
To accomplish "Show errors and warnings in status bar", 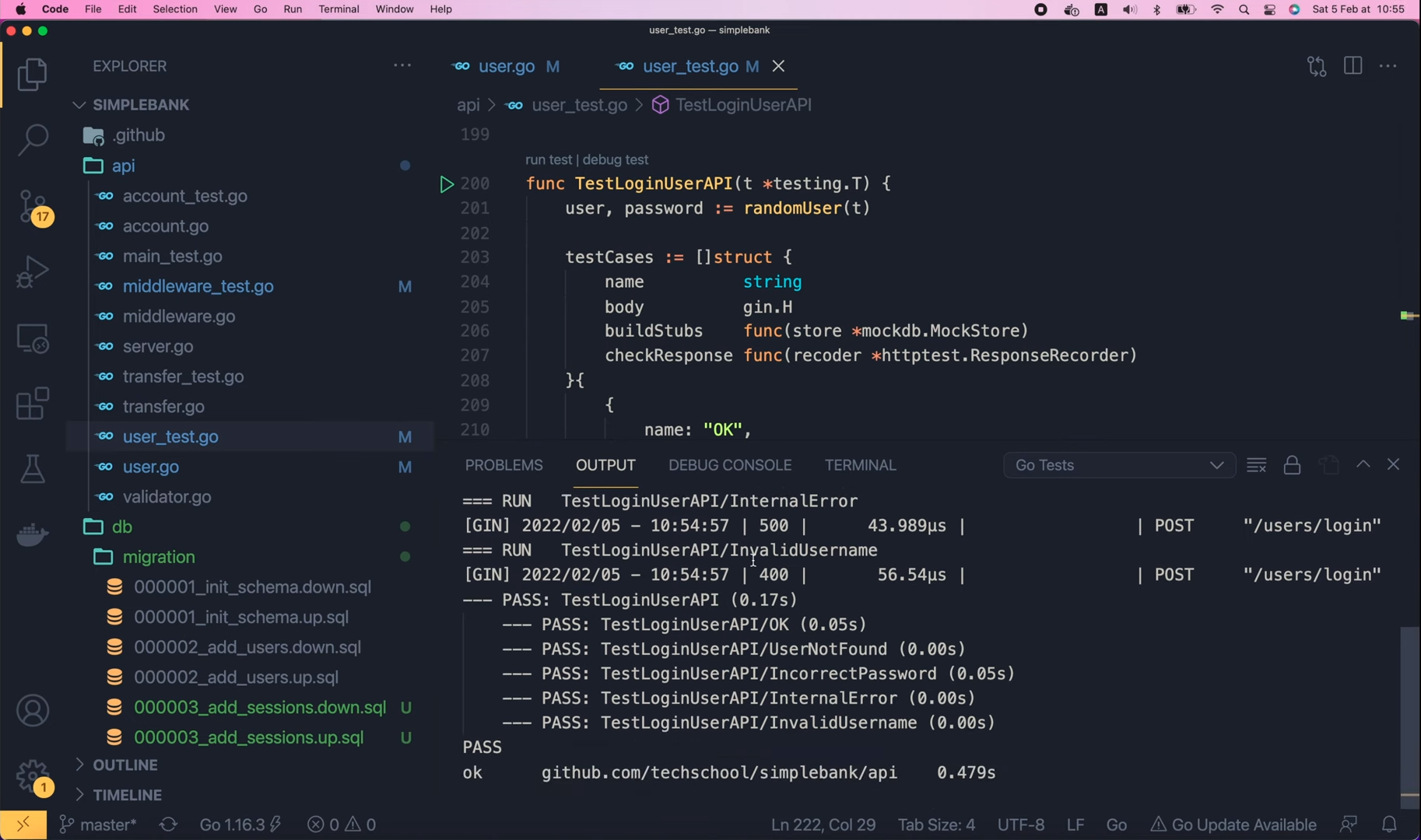I will tap(342, 824).
